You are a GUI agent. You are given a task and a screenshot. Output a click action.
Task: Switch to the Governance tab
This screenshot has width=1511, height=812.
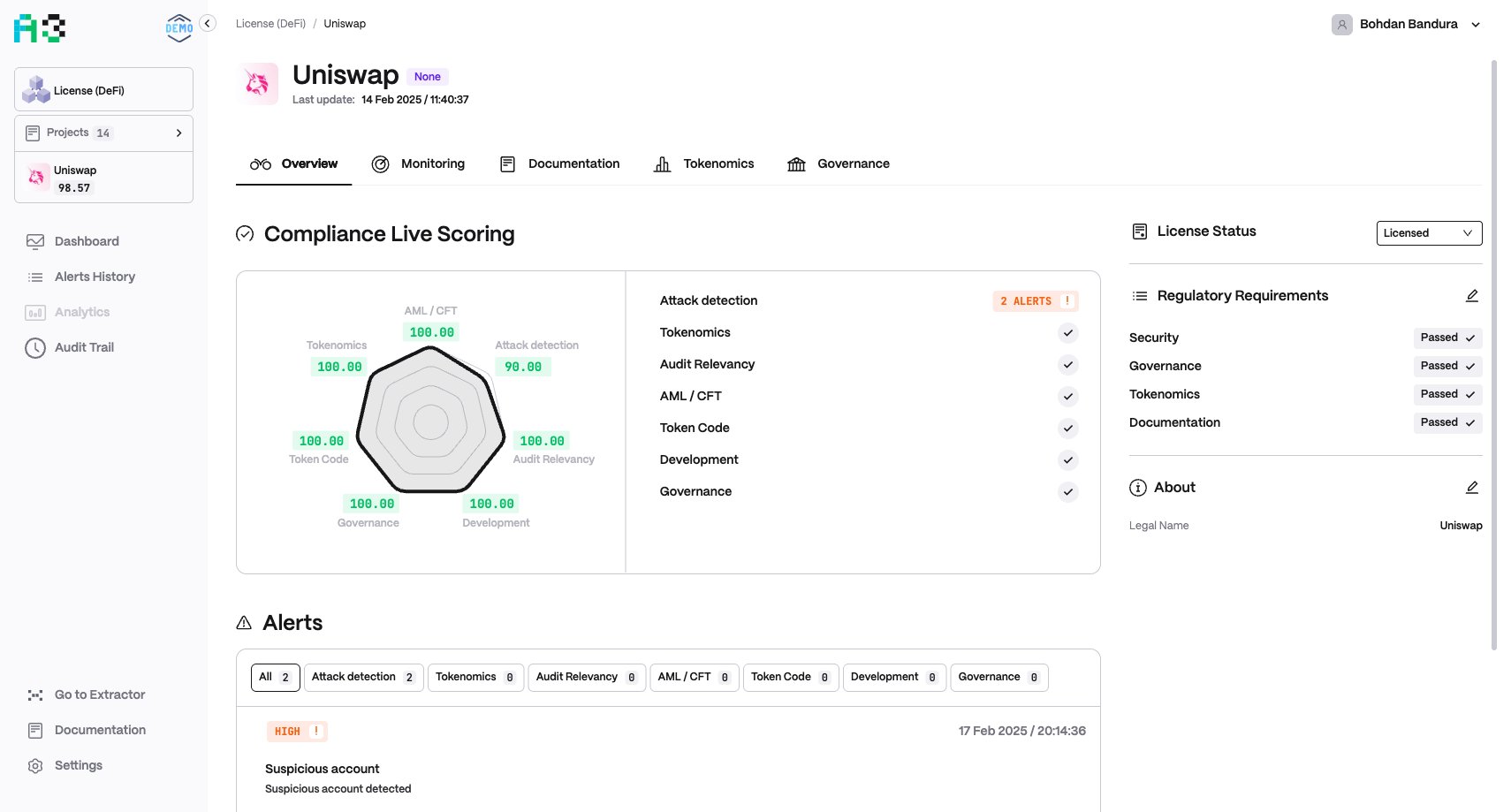coord(838,163)
